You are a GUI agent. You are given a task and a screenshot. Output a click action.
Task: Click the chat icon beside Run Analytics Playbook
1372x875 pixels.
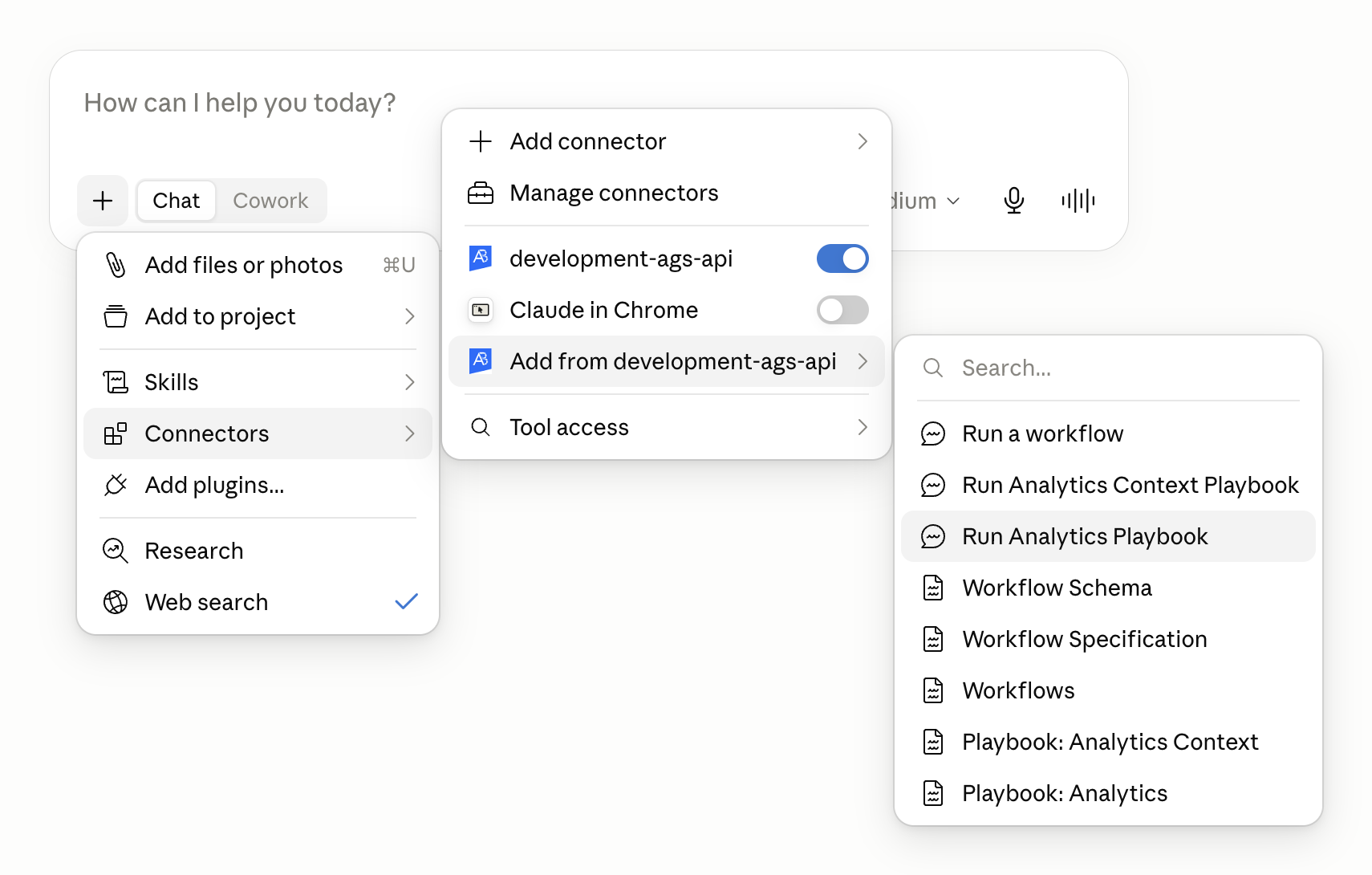pyautogui.click(x=933, y=536)
